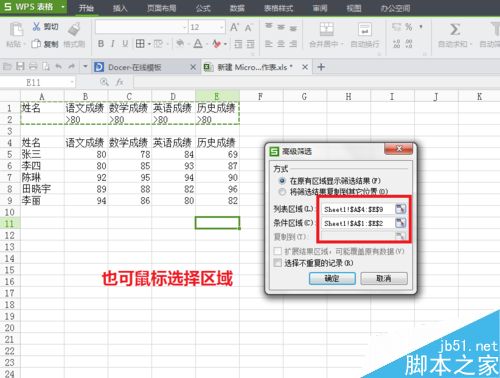Open the 页面布局 ribbon tab
This screenshot has height=378, width=500.
pyautogui.click(x=162, y=8)
